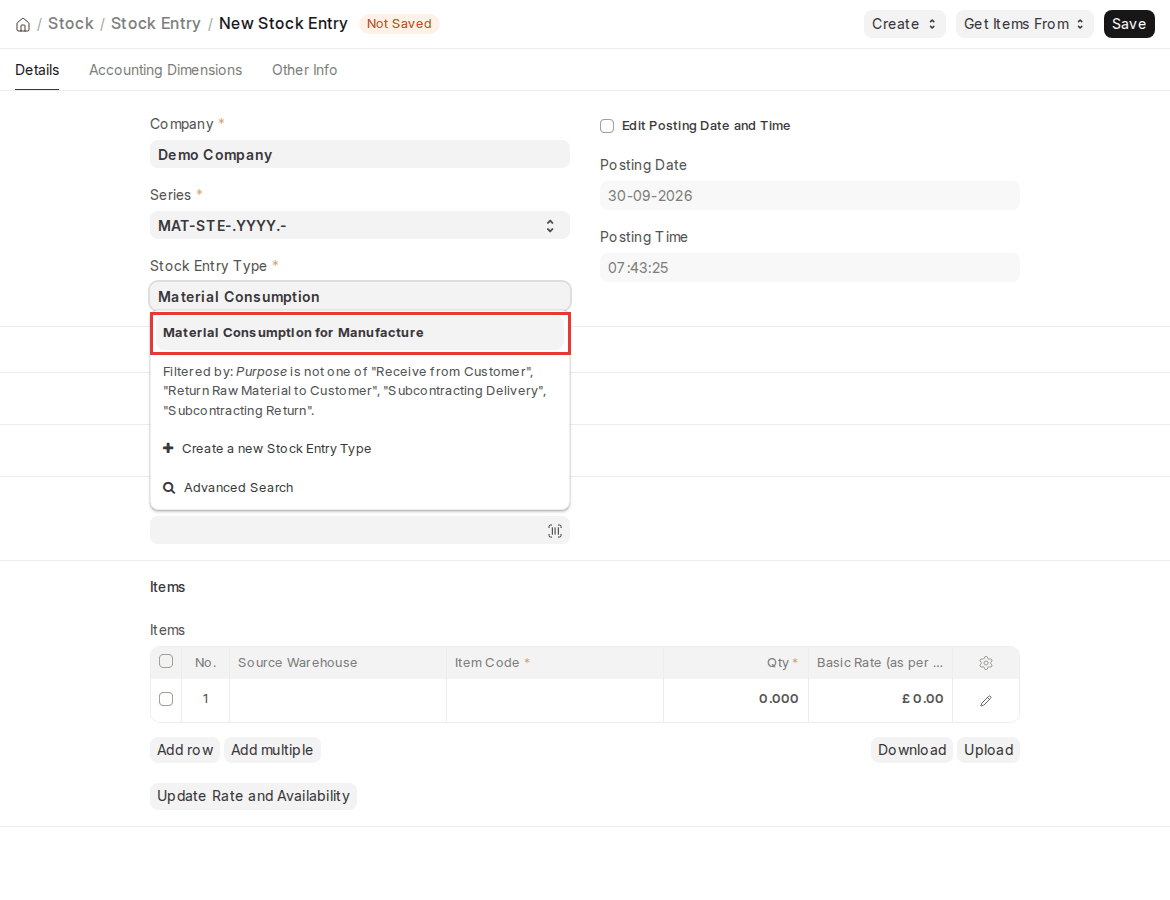Click Add multiple button
Image resolution: width=1170 pixels, height=900 pixels.
pyautogui.click(x=272, y=750)
